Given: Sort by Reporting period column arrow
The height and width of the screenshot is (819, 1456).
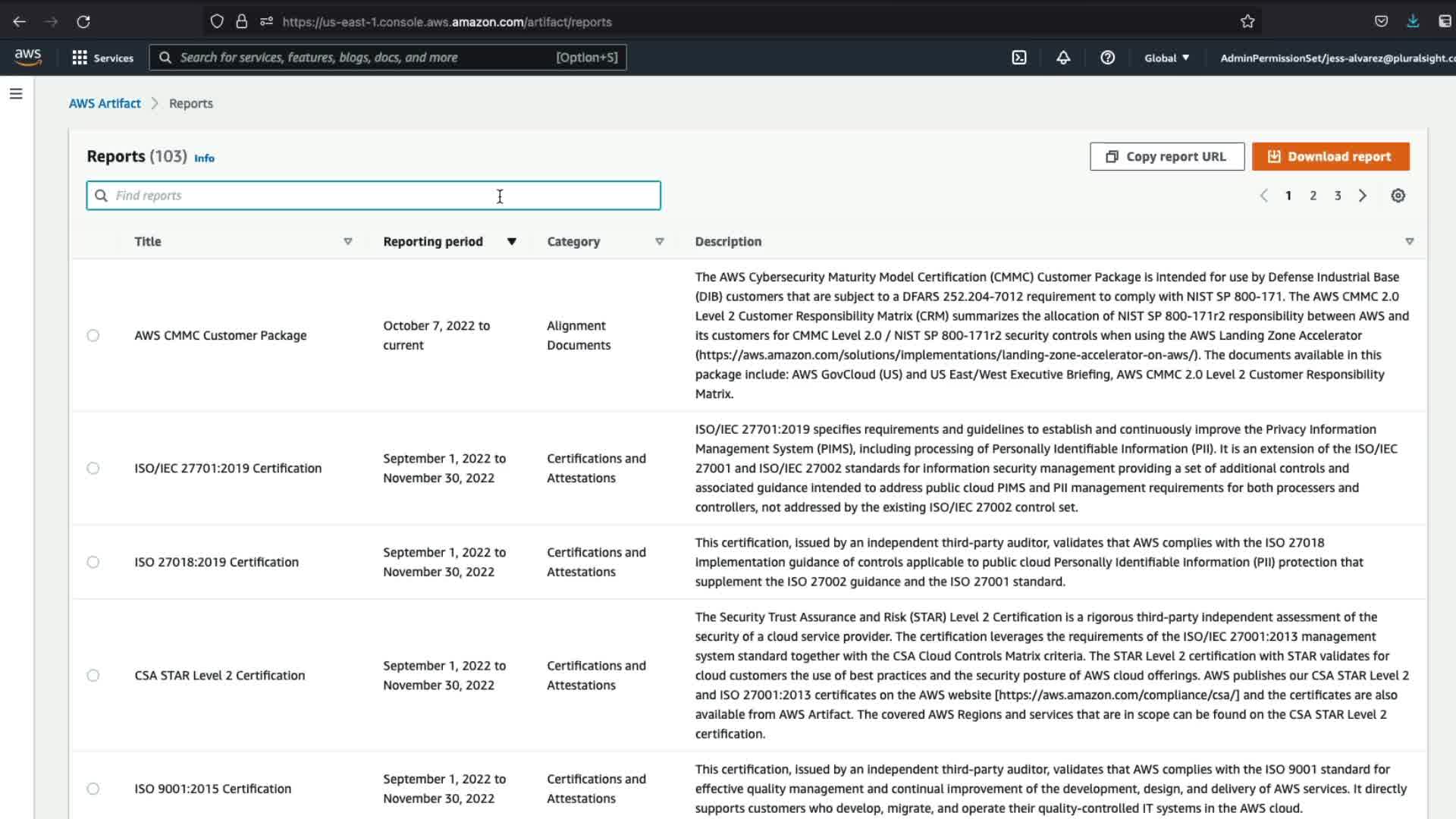Looking at the screenshot, I should [x=512, y=242].
